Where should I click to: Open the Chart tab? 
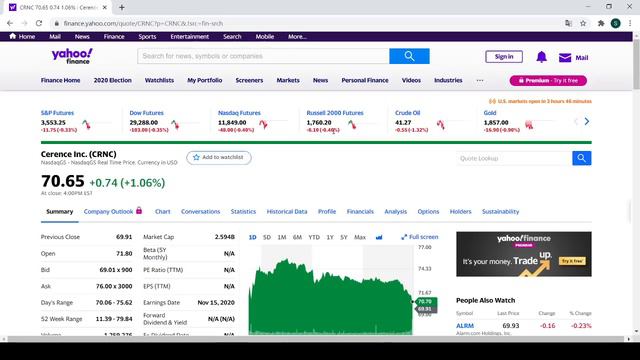tap(162, 211)
